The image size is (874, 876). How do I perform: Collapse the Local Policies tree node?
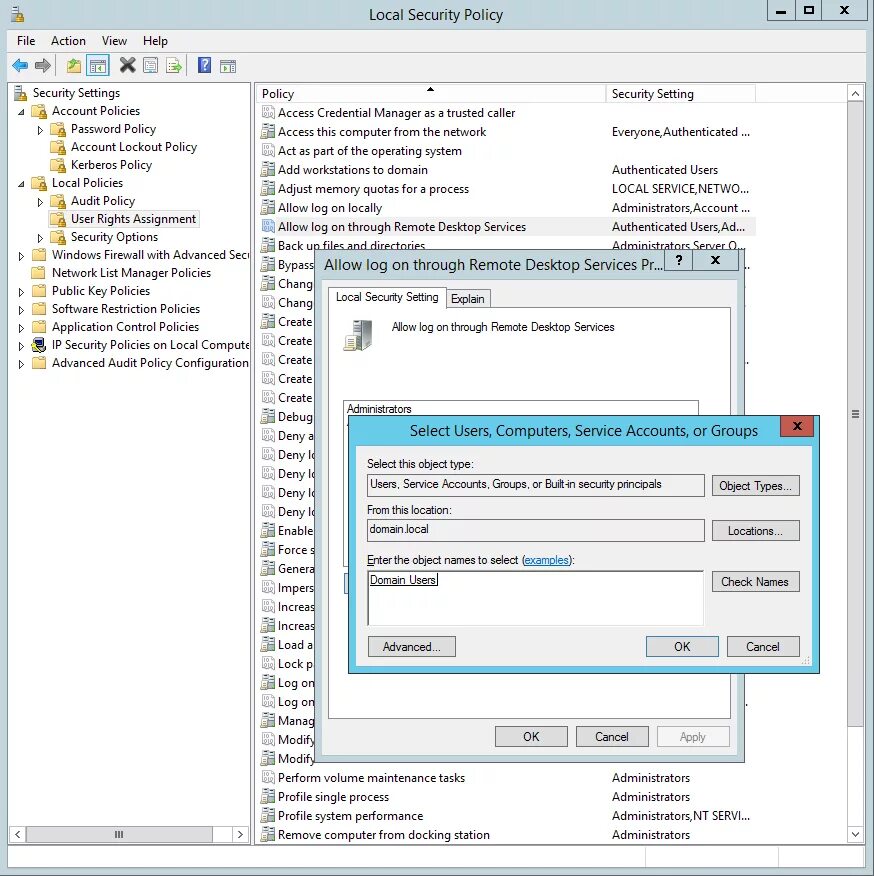[21, 184]
